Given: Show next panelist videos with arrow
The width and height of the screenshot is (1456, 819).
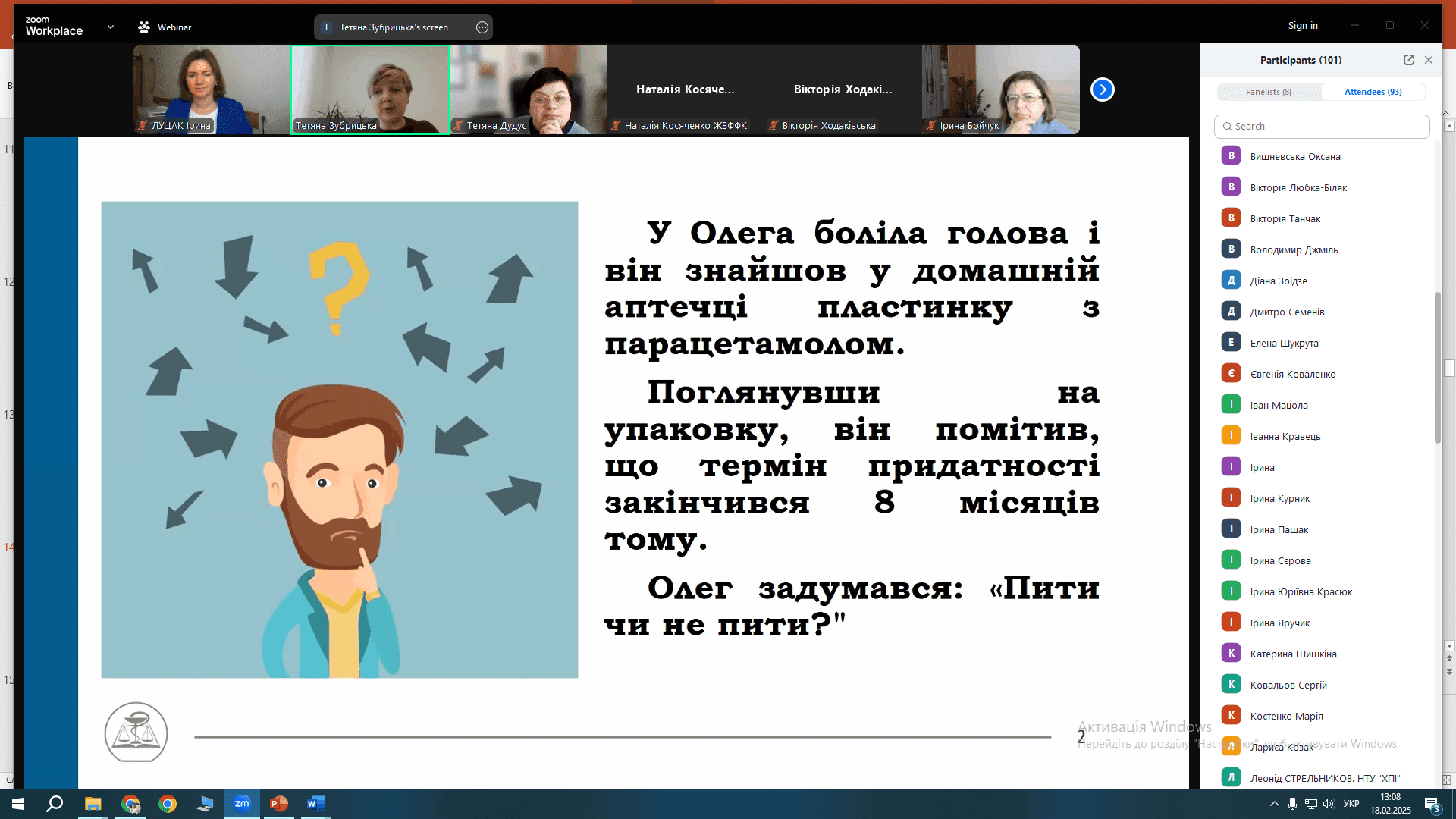Looking at the screenshot, I should point(1102,89).
